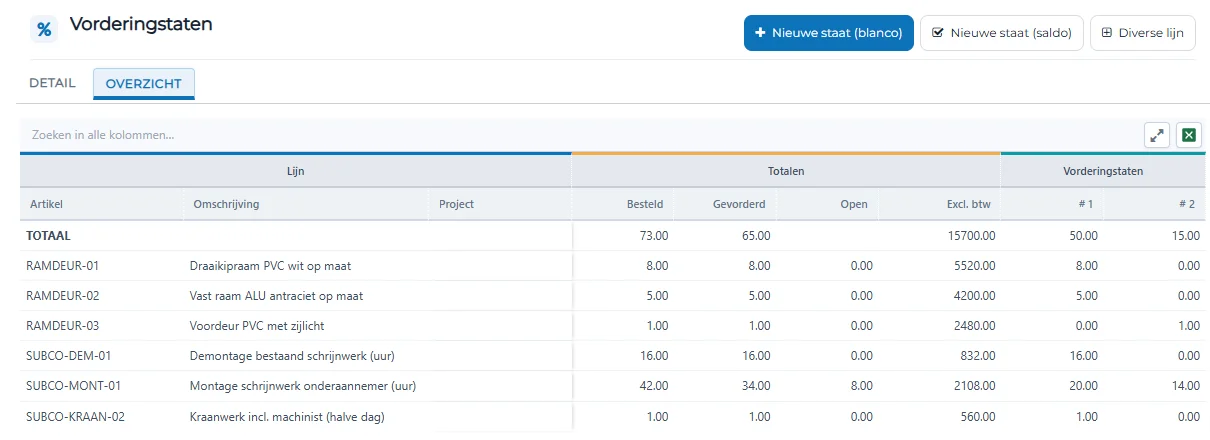Select article RAMDEUR-01
The image size is (1210, 440).
click(x=64, y=266)
